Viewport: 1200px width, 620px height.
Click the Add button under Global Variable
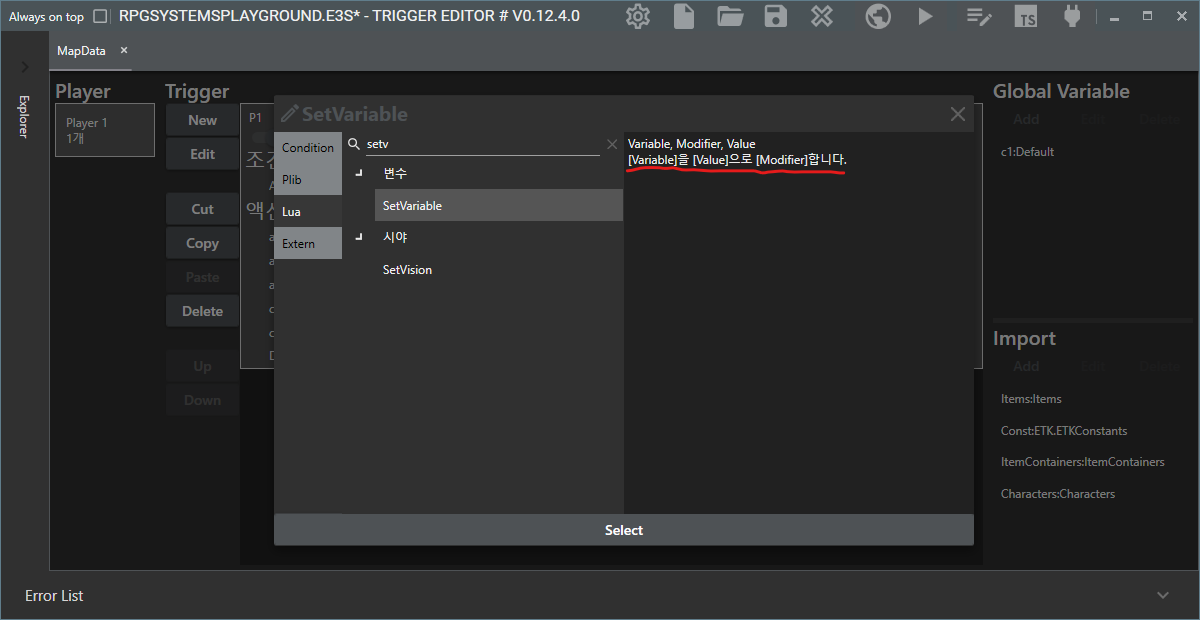click(1026, 119)
